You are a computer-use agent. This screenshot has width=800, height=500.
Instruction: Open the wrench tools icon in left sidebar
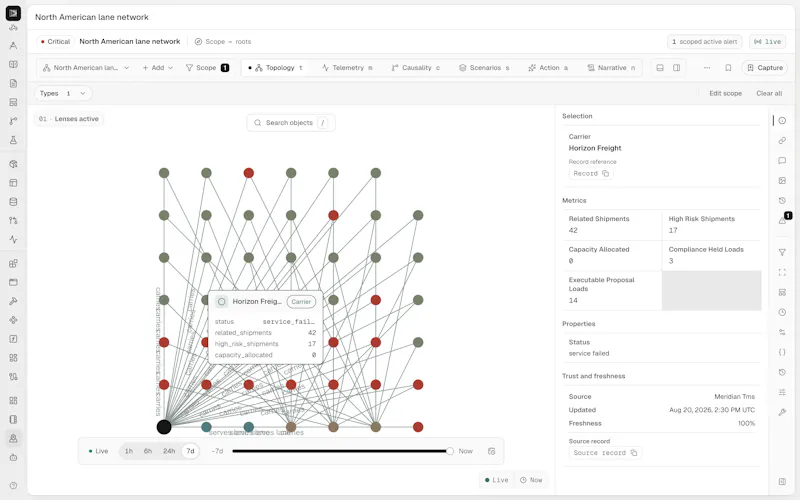click(13, 301)
